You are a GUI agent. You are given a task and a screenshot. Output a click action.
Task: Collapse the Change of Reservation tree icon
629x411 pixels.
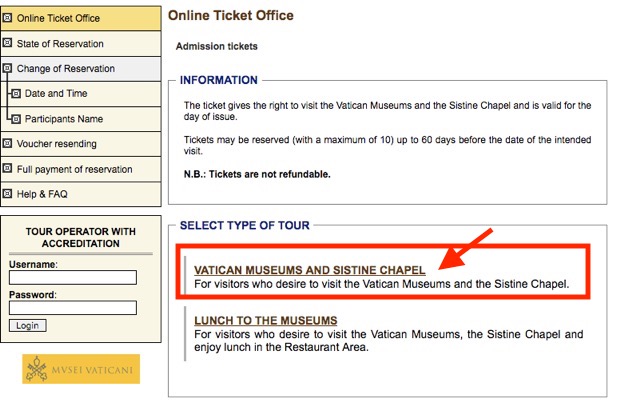(7, 68)
